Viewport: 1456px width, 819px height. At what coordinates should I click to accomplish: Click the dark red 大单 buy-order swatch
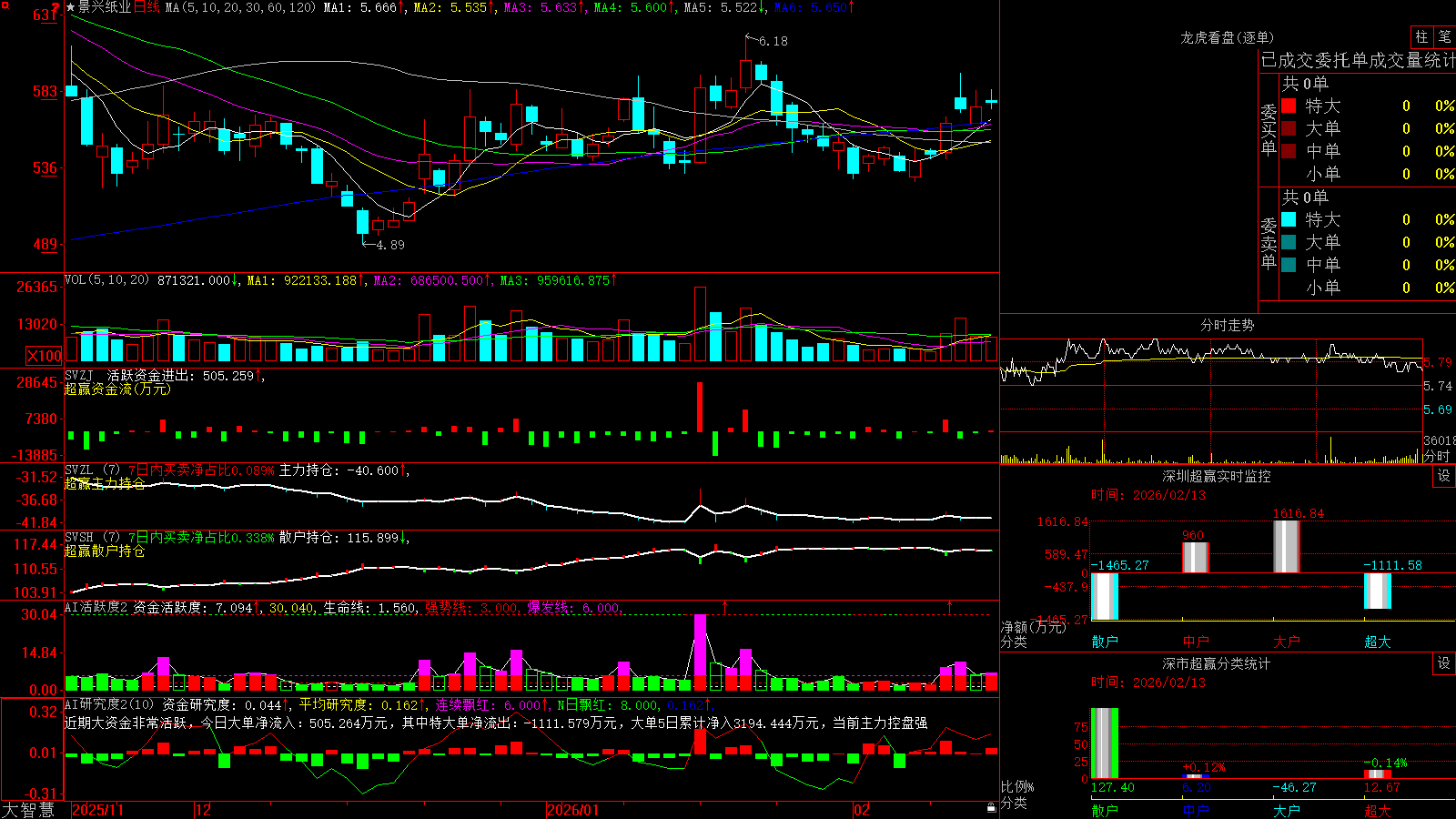tap(1289, 128)
